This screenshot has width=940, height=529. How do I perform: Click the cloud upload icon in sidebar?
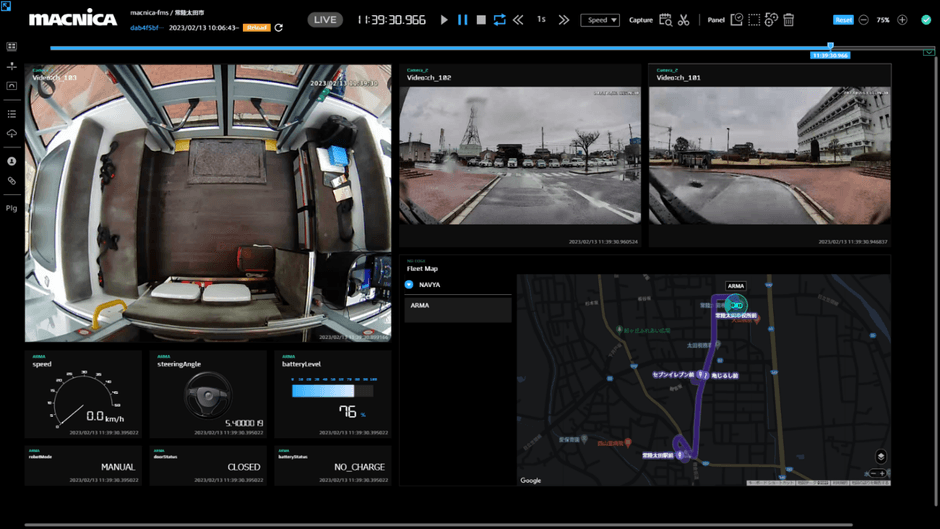12,133
